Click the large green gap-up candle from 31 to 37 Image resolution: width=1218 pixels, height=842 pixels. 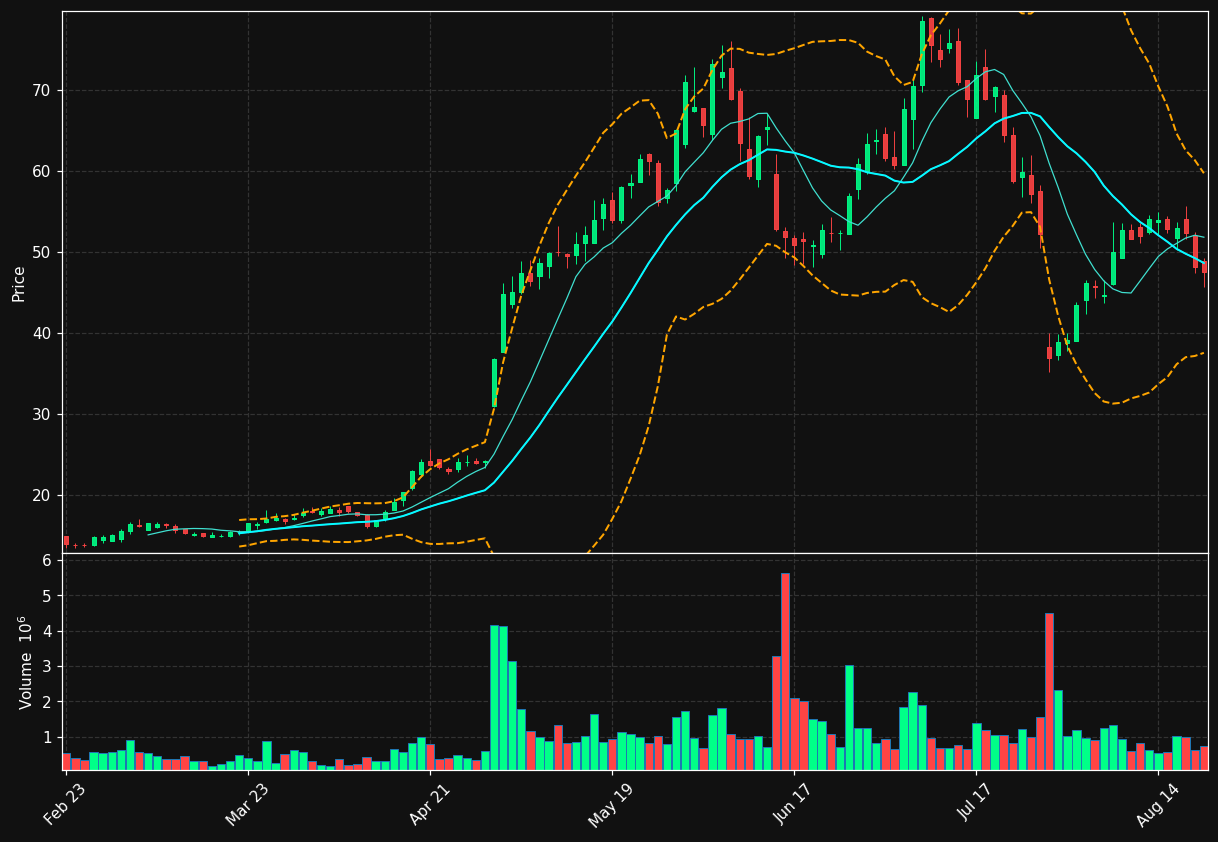pos(494,383)
